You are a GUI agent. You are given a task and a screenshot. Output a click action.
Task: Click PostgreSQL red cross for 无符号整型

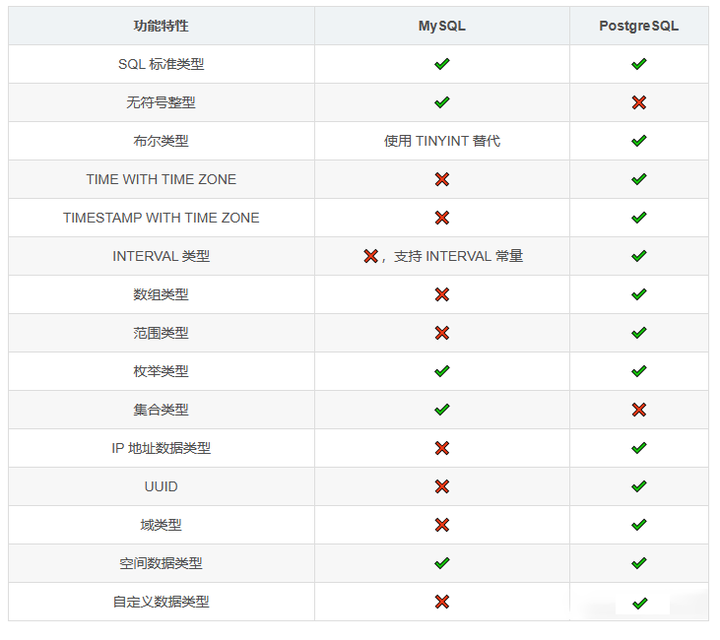[639, 102]
